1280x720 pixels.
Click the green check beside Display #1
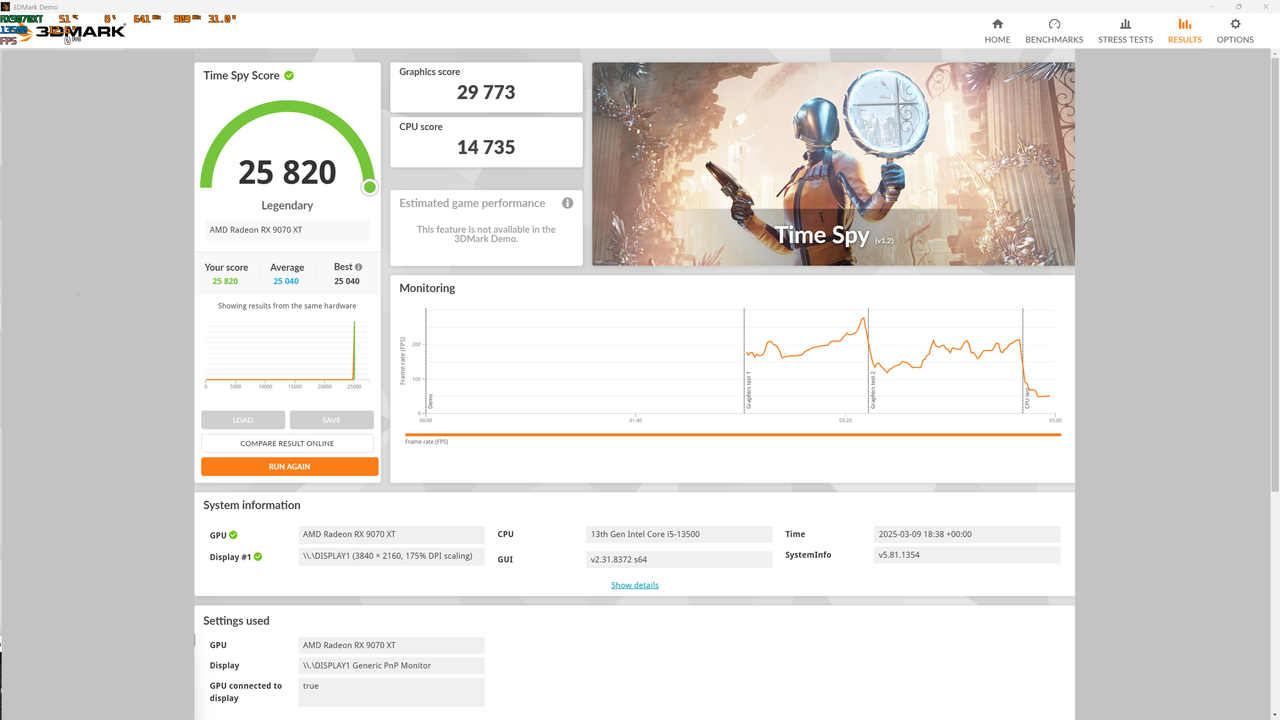pos(257,557)
